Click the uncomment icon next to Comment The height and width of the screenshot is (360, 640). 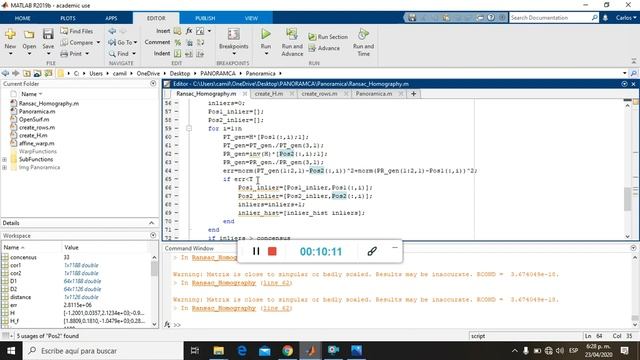189,42
